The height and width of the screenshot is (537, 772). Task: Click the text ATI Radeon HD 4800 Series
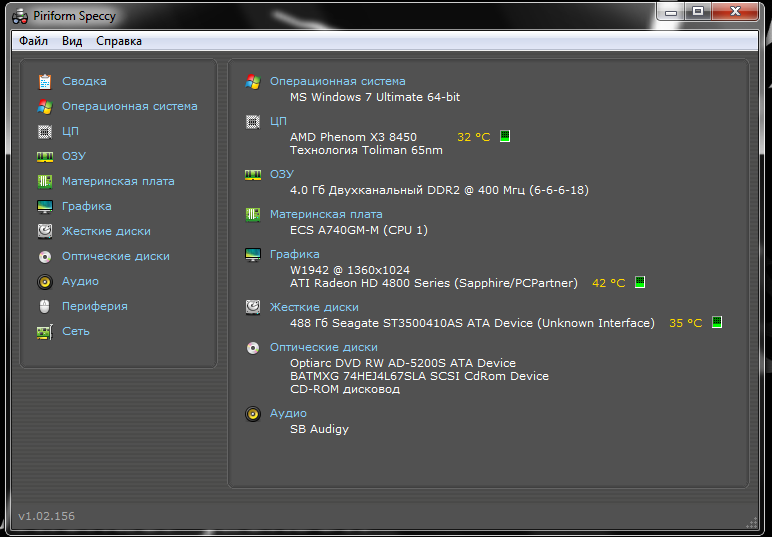[x=370, y=284]
